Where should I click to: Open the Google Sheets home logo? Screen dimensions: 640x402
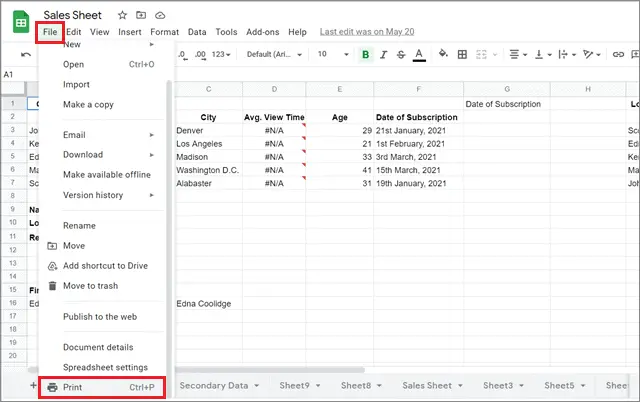click(20, 24)
